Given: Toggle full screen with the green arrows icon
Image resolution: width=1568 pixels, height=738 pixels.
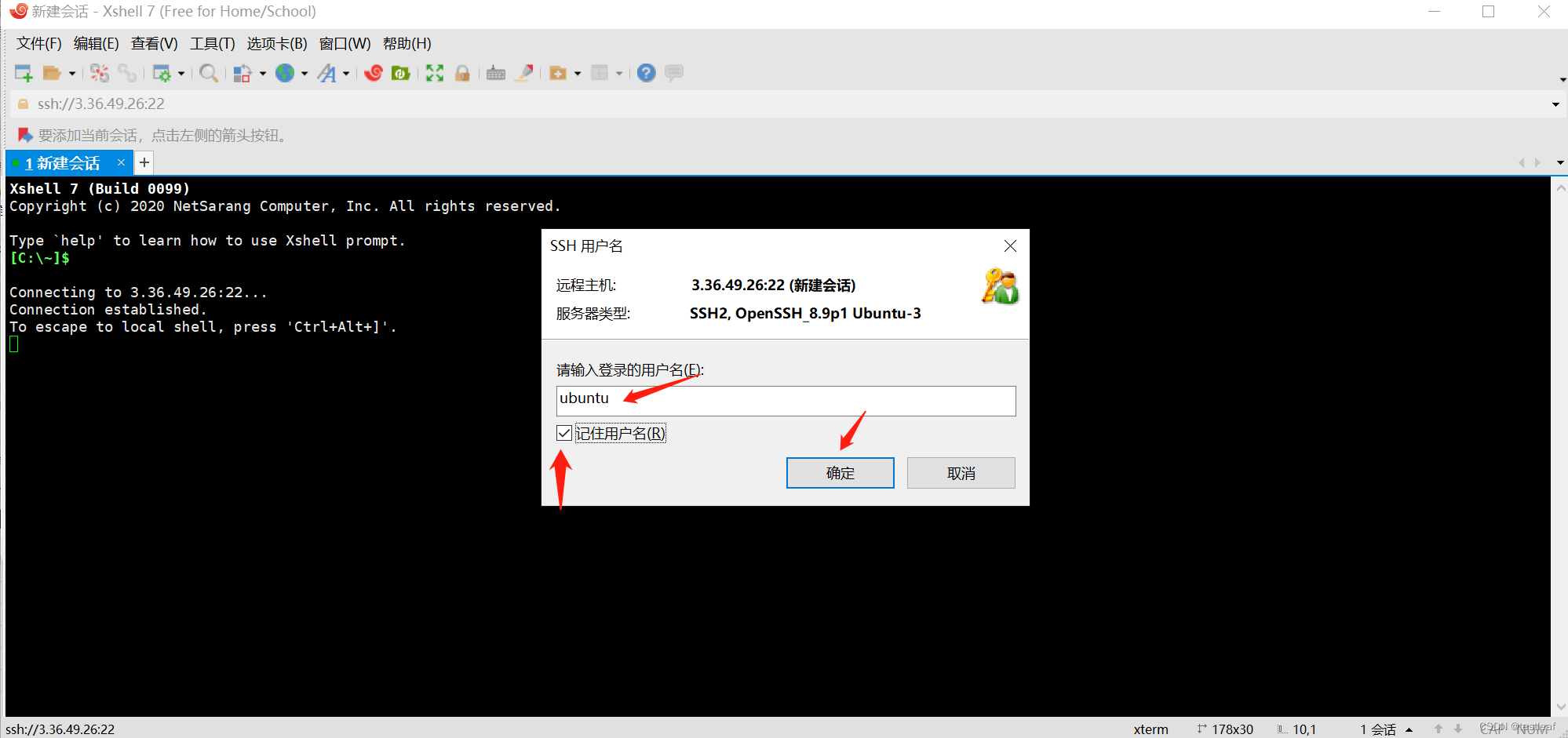Looking at the screenshot, I should 435,73.
